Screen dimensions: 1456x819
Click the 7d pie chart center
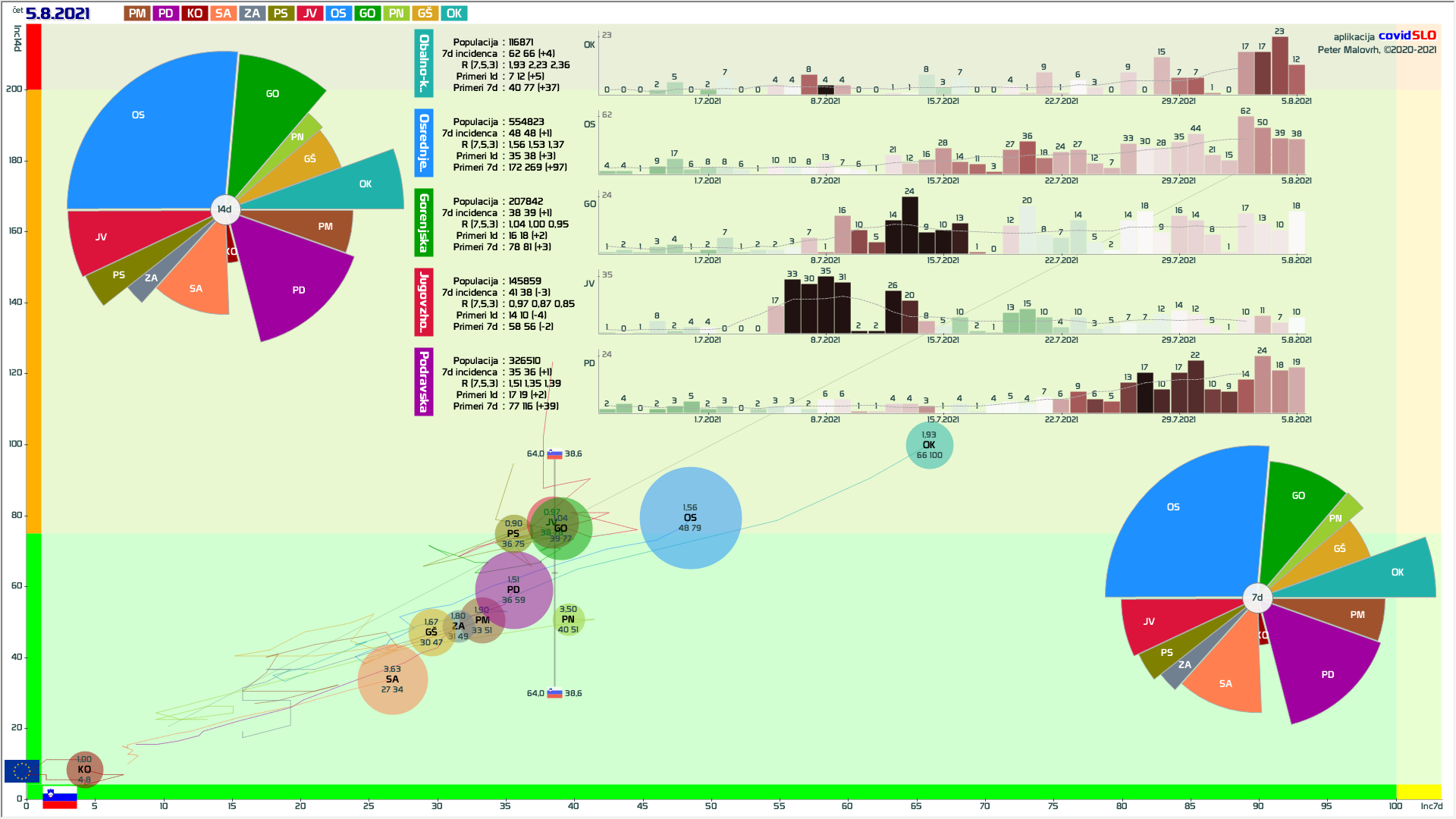[x=1257, y=598]
